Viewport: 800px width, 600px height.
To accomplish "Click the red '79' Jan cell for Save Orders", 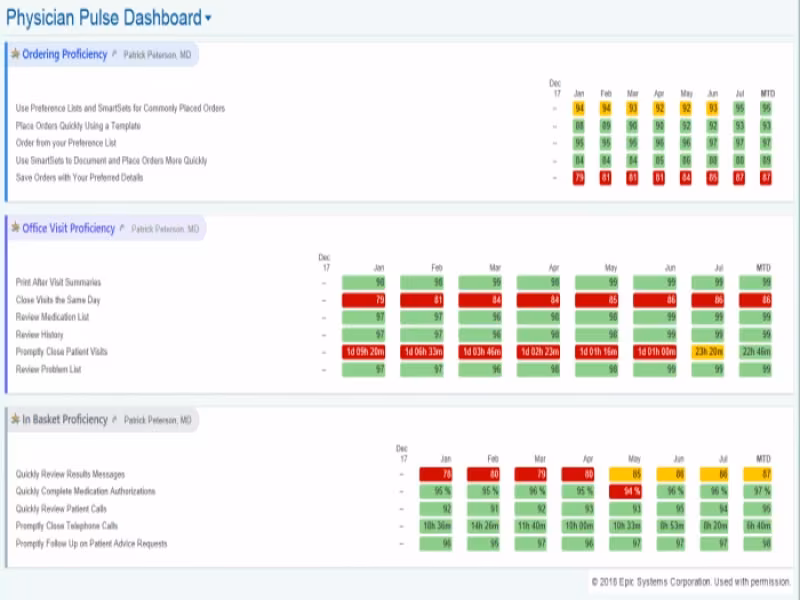I will click(579, 178).
